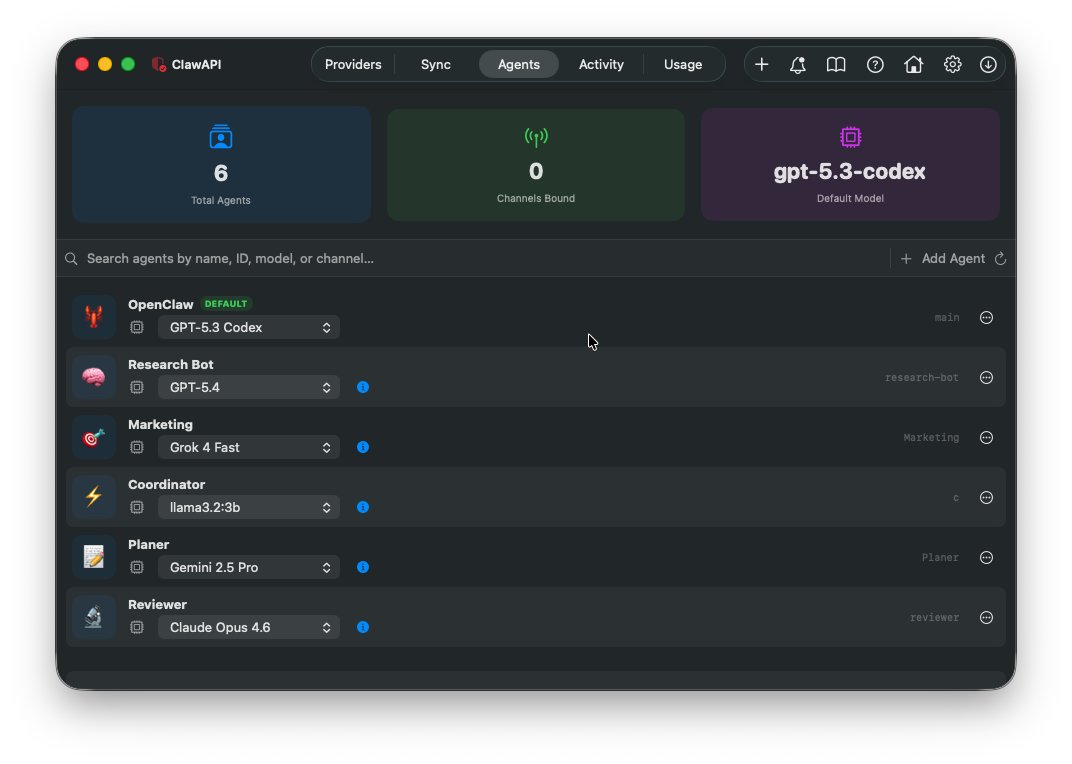This screenshot has width=1072, height=764.
Task: Open more options for Coordinator row
Action: 986,497
